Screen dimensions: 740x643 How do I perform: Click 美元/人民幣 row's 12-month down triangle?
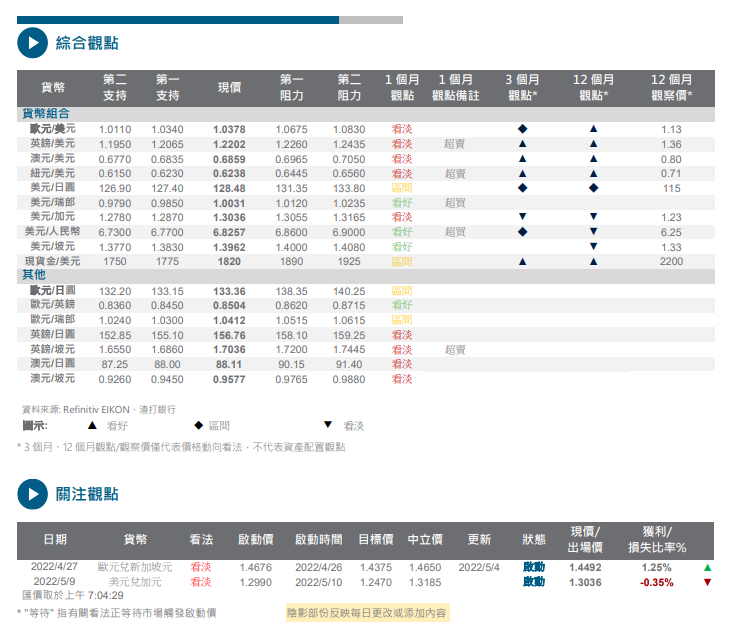[594, 231]
